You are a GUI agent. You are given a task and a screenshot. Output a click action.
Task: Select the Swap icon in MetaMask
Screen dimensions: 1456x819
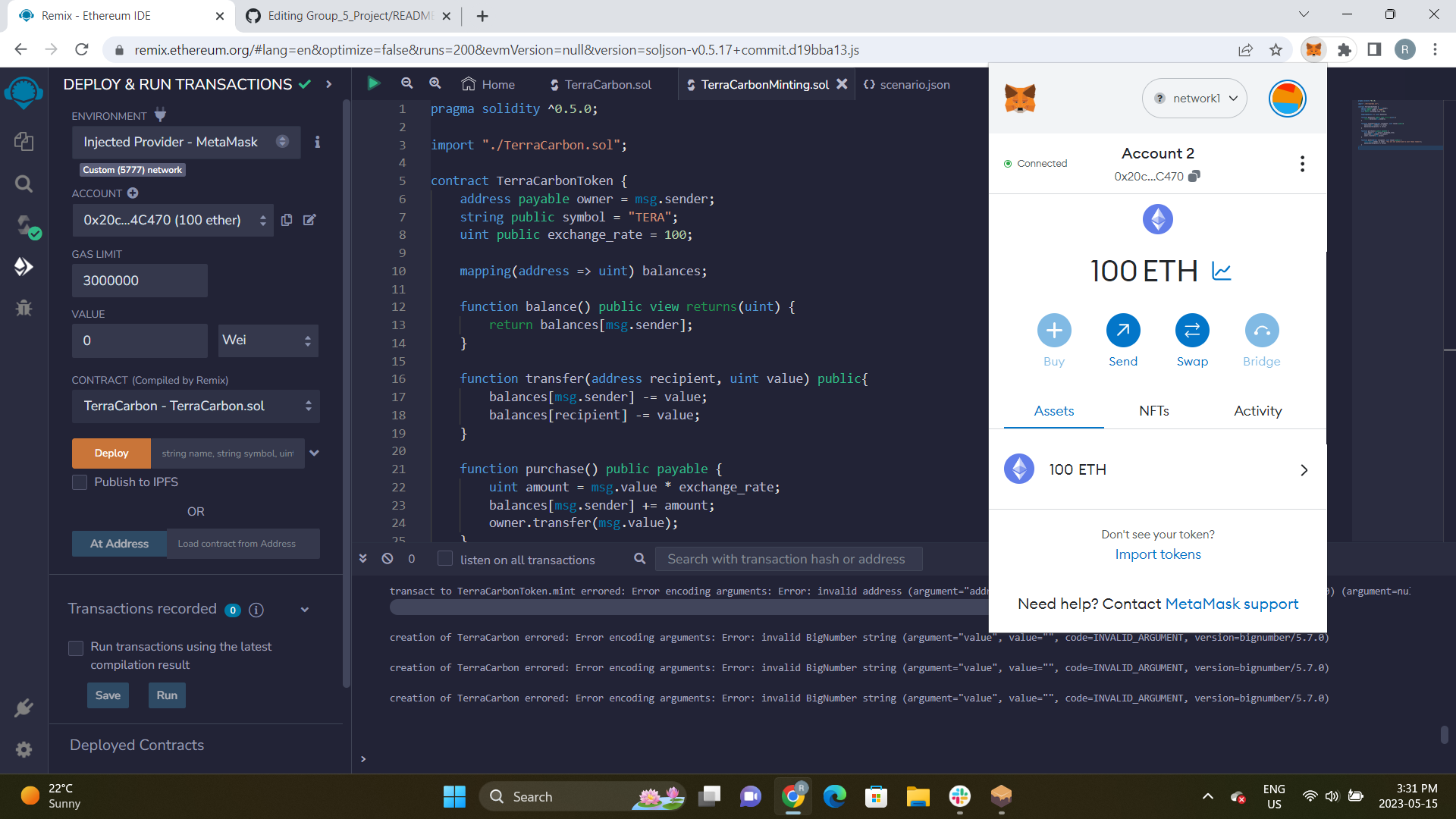point(1191,331)
